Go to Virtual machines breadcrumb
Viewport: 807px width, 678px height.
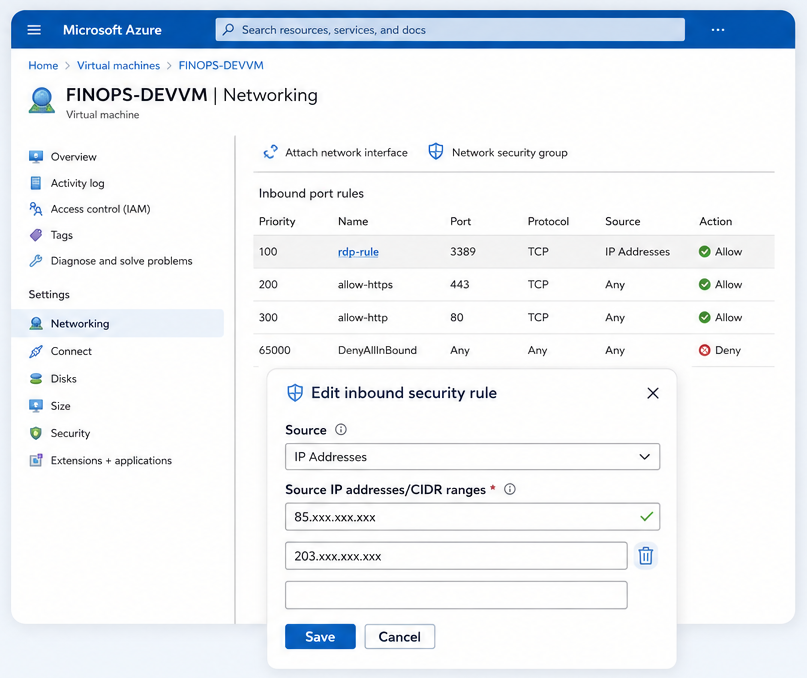pos(118,65)
